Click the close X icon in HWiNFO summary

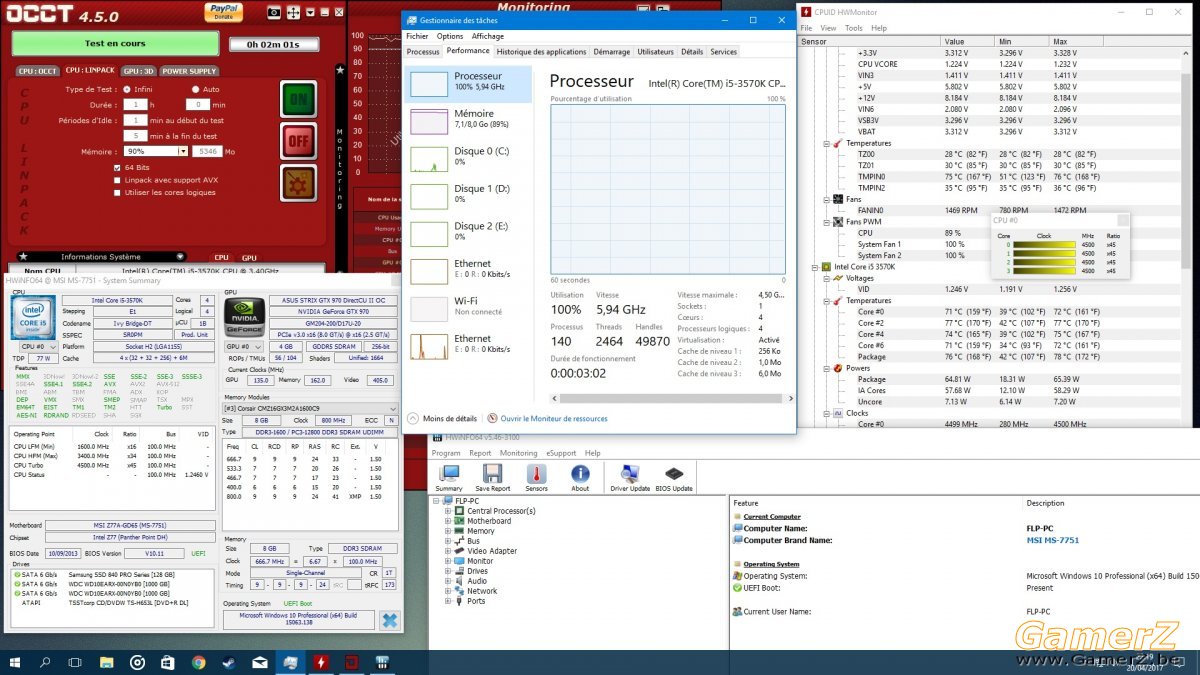pyautogui.click(x=389, y=620)
